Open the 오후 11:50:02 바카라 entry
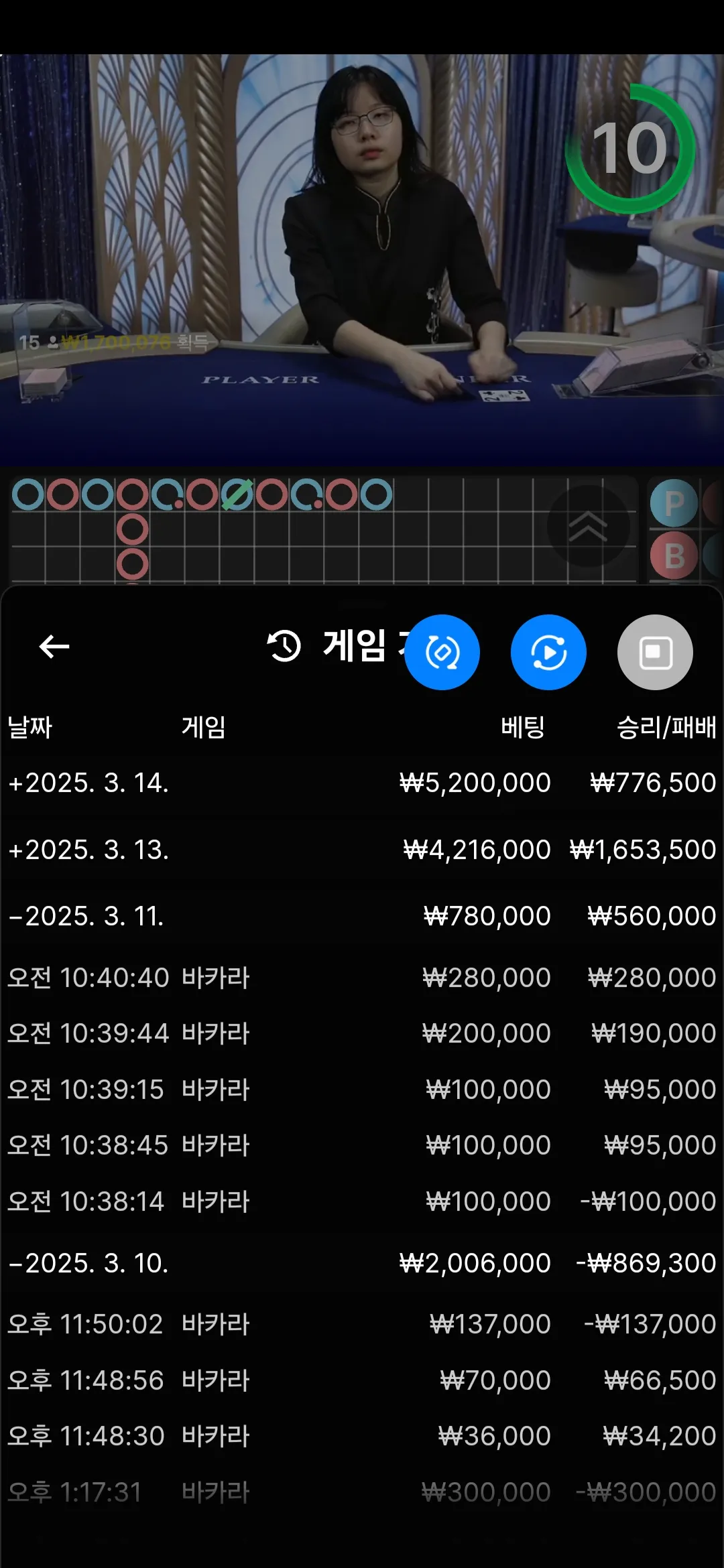The width and height of the screenshot is (724, 1568). (x=362, y=1324)
